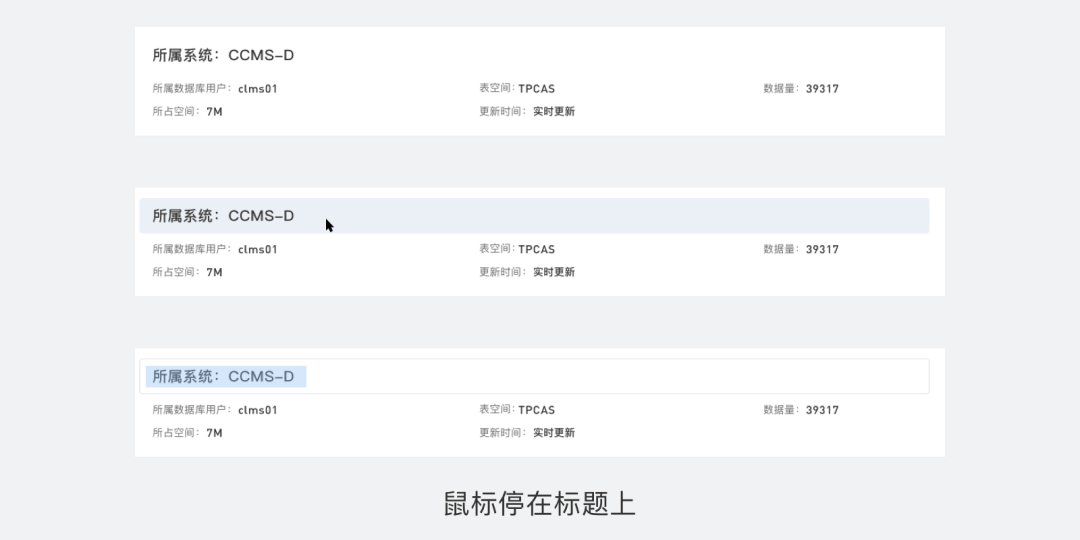The height and width of the screenshot is (540, 1080).
Task: Click clms01 value in the first plain card
Action: pos(258,89)
